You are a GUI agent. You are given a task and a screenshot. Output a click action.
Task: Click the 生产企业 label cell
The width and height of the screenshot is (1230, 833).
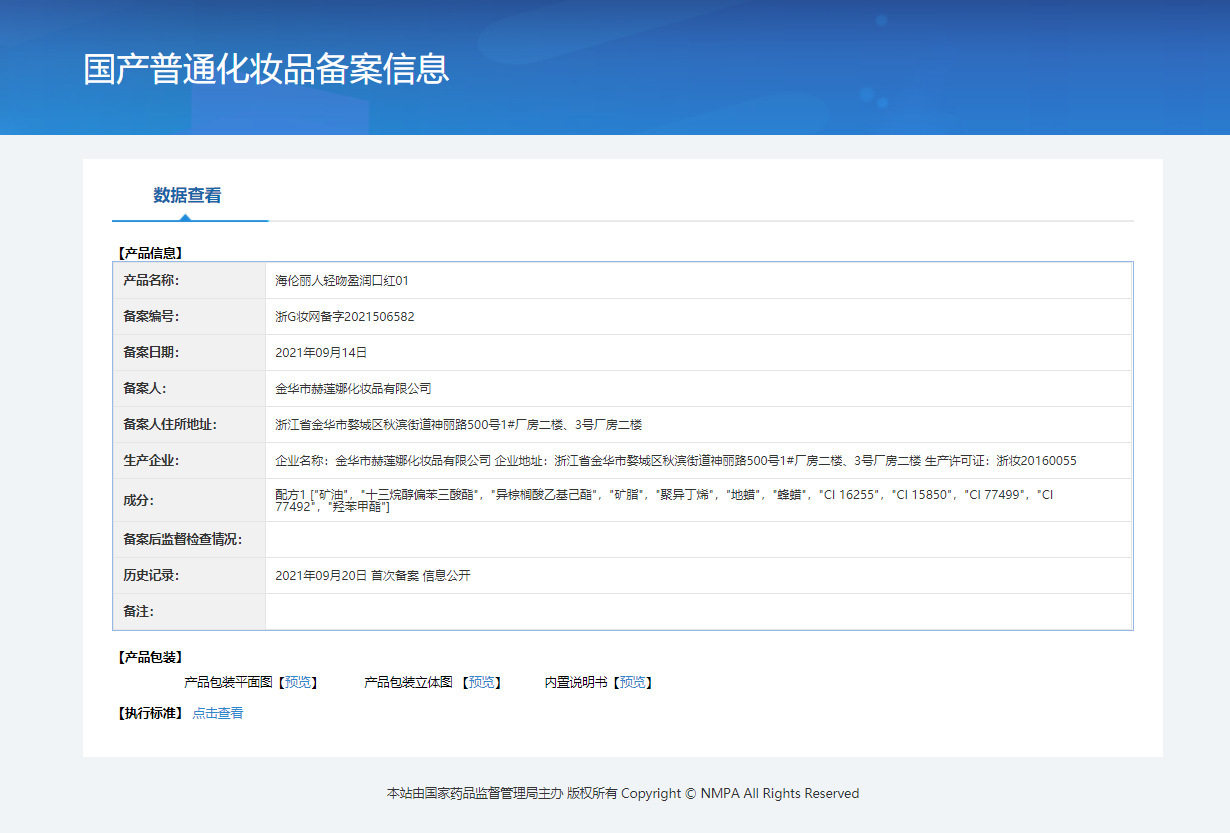tap(189, 461)
